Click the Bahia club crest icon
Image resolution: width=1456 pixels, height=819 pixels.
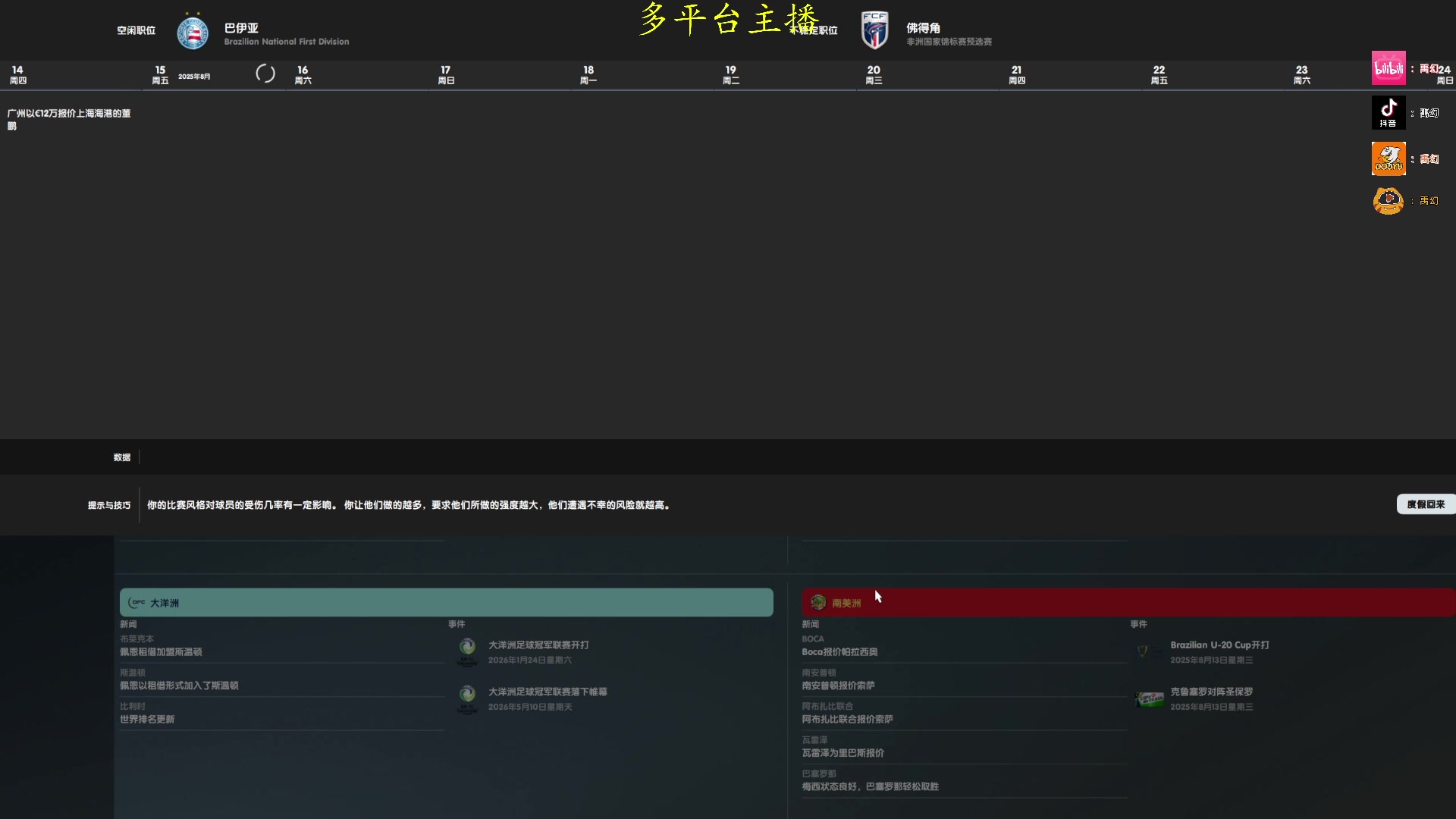pos(193,33)
